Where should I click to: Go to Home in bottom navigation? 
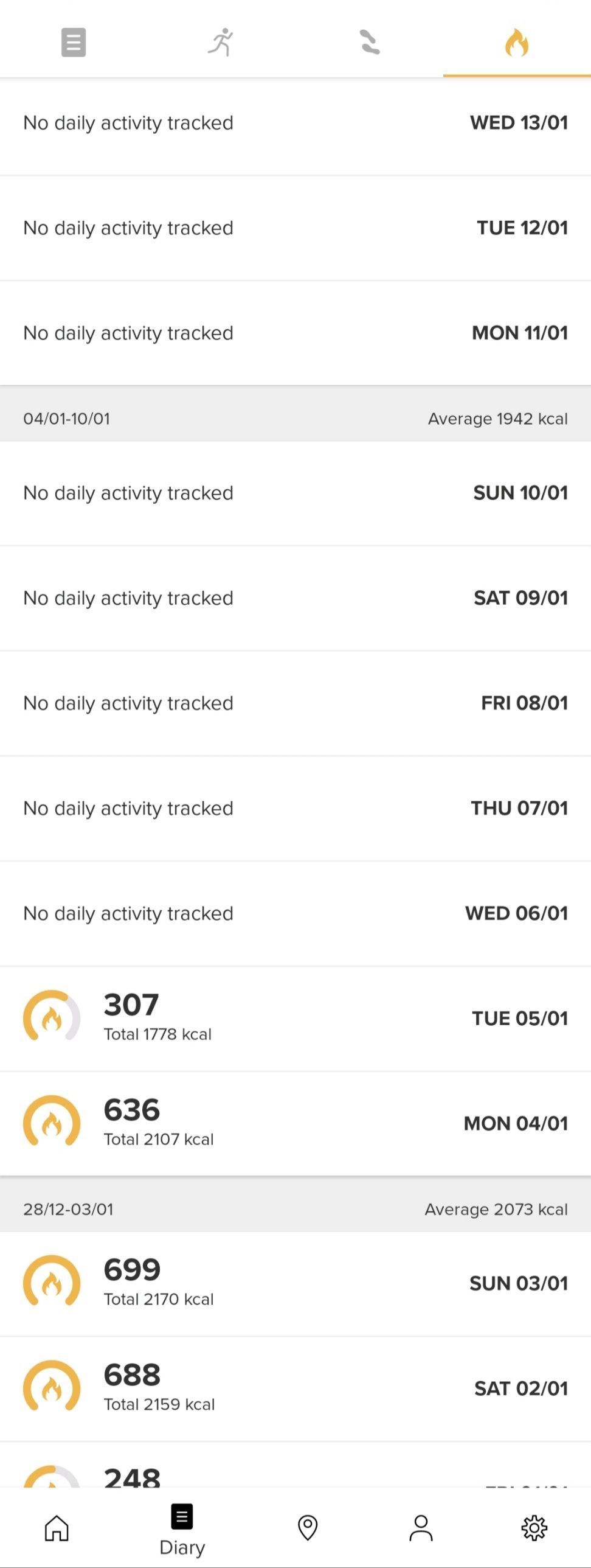point(57,1527)
